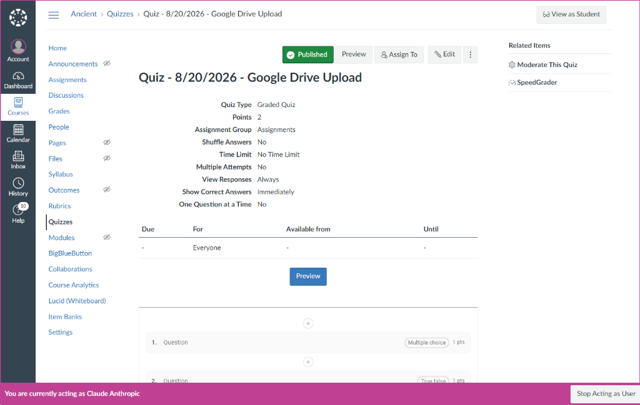Click the 'Always' view responses value
Image resolution: width=640 pixels, height=405 pixels.
coord(268,180)
